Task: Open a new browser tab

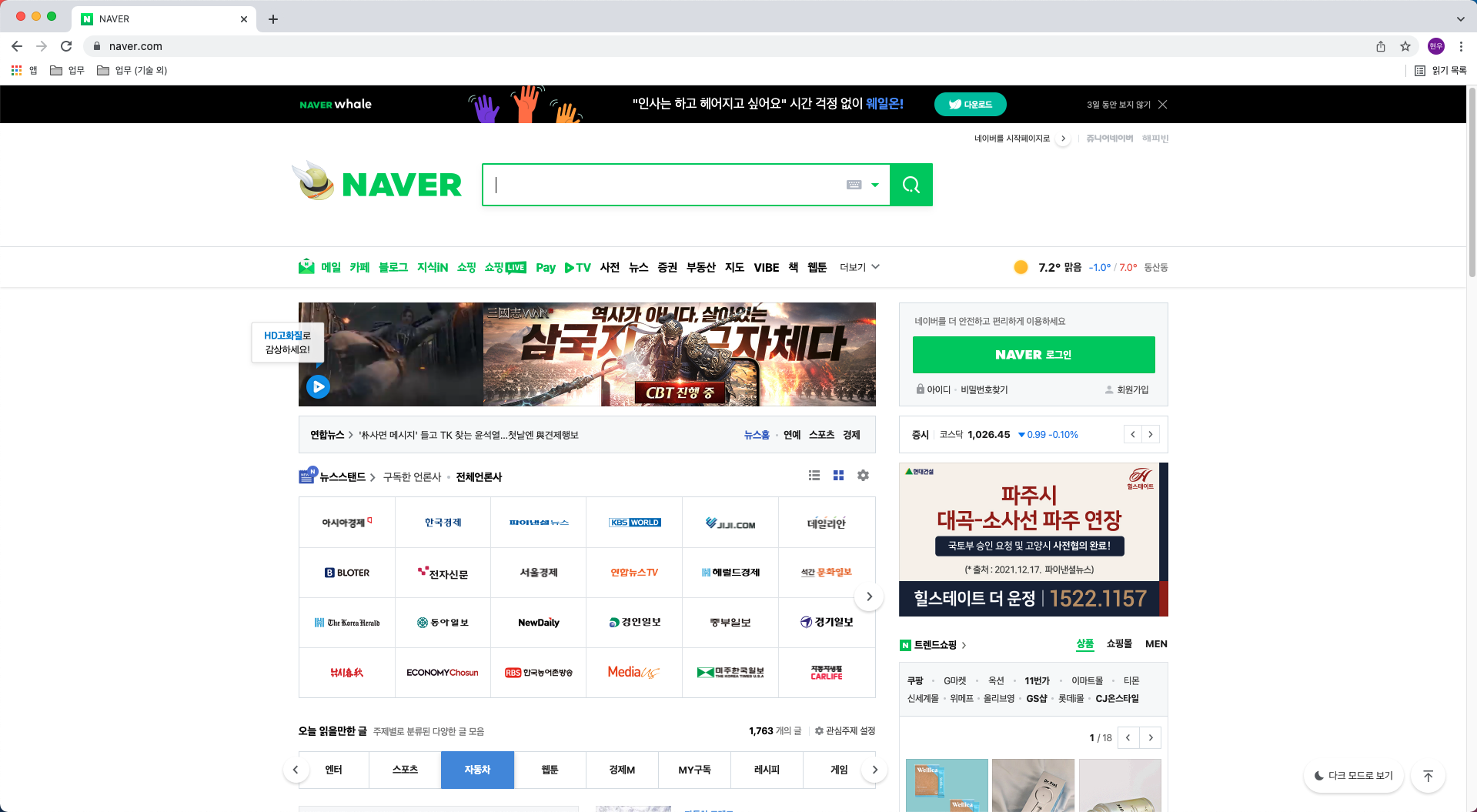Action: point(273,19)
